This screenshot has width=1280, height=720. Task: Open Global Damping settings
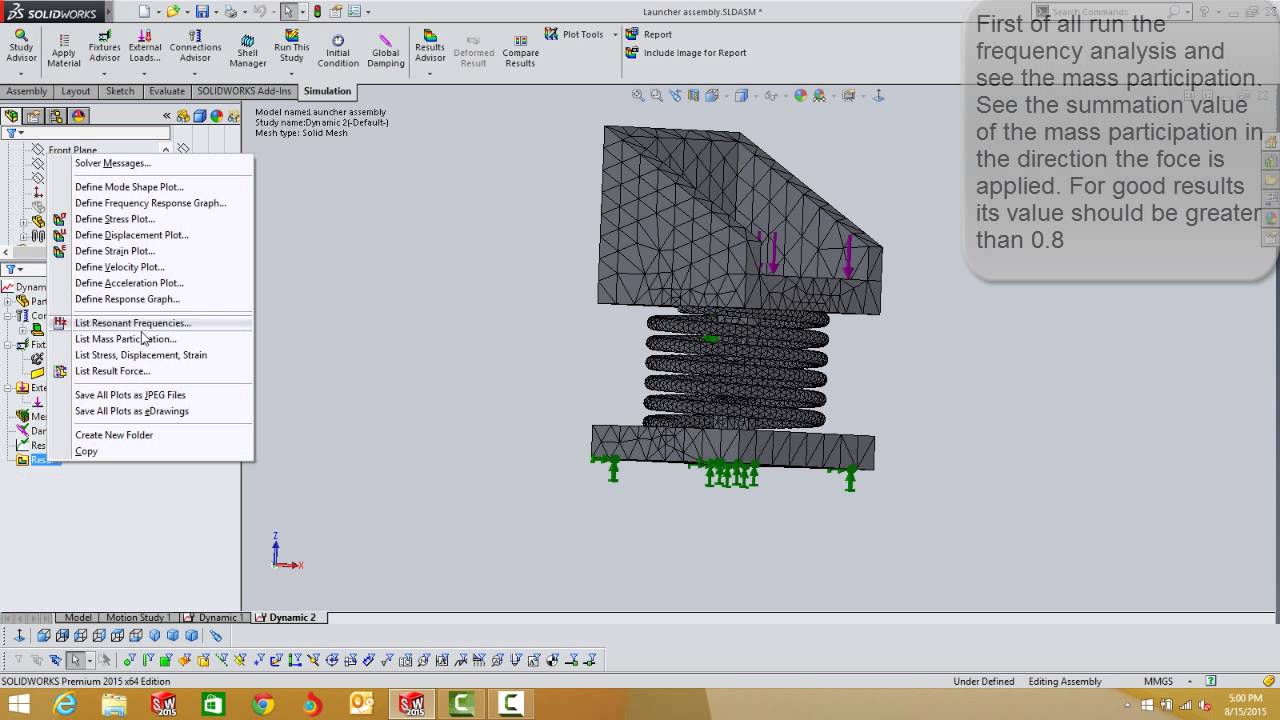tap(385, 52)
